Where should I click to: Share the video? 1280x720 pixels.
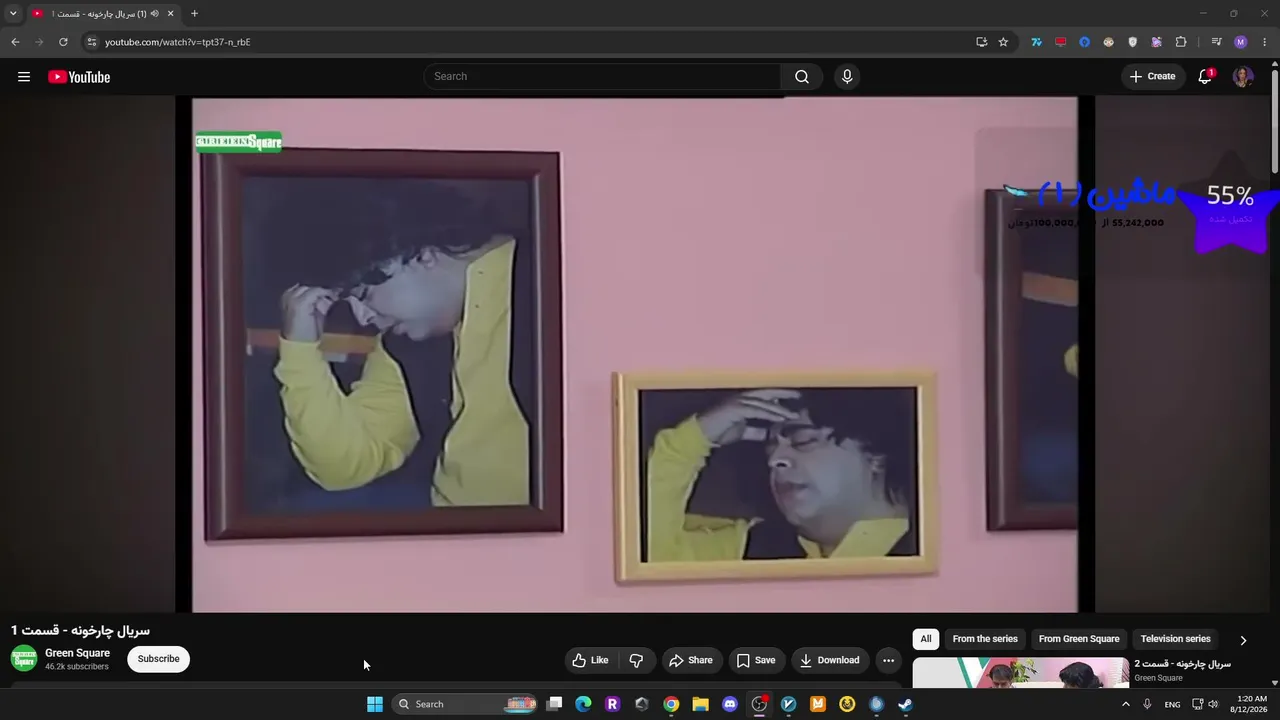pos(691,660)
